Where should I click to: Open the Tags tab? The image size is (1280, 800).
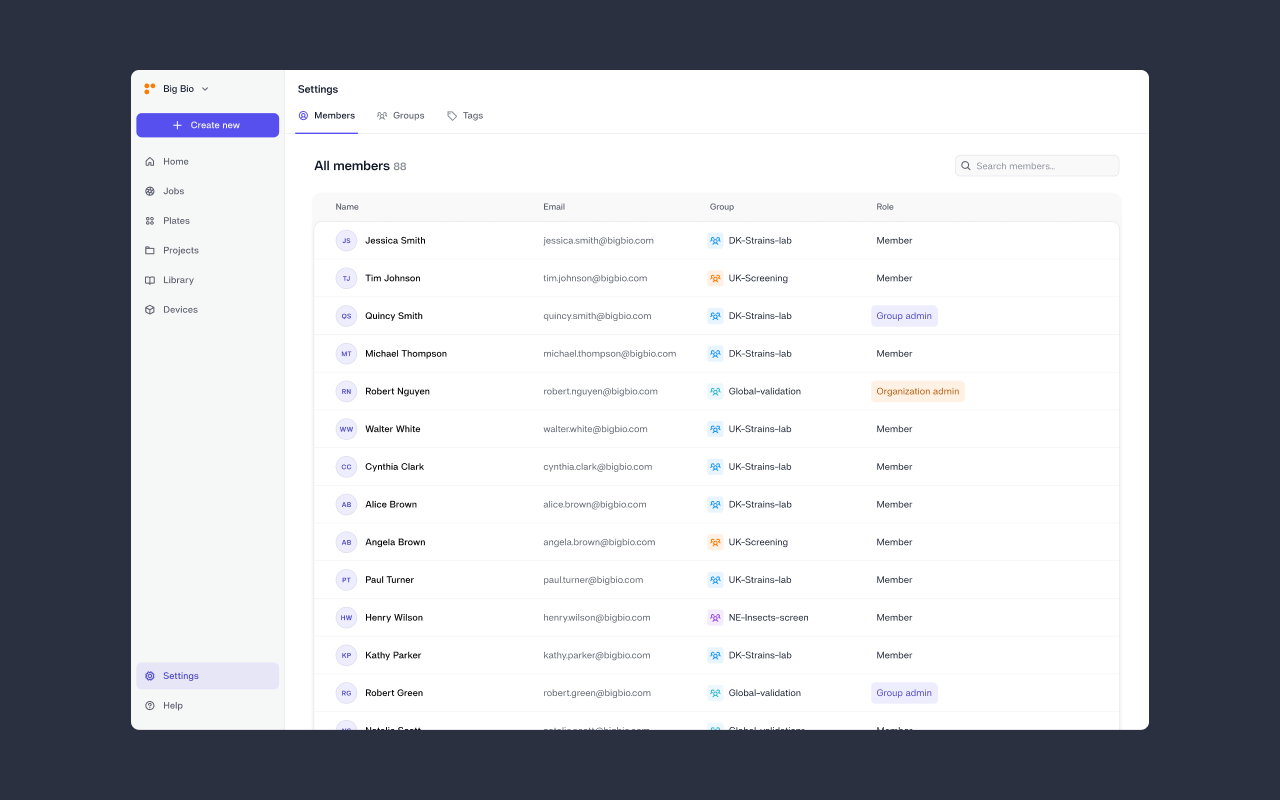click(465, 115)
